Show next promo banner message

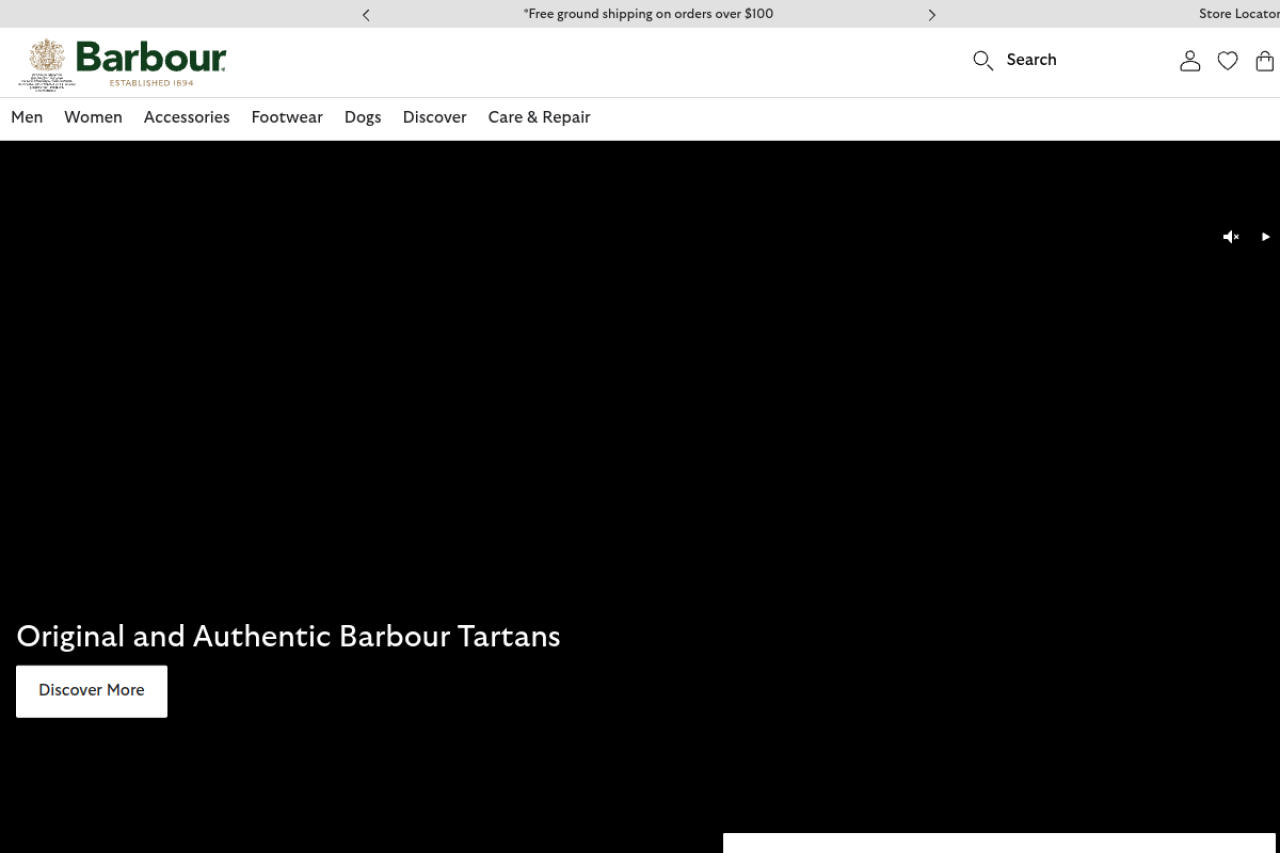coord(931,14)
